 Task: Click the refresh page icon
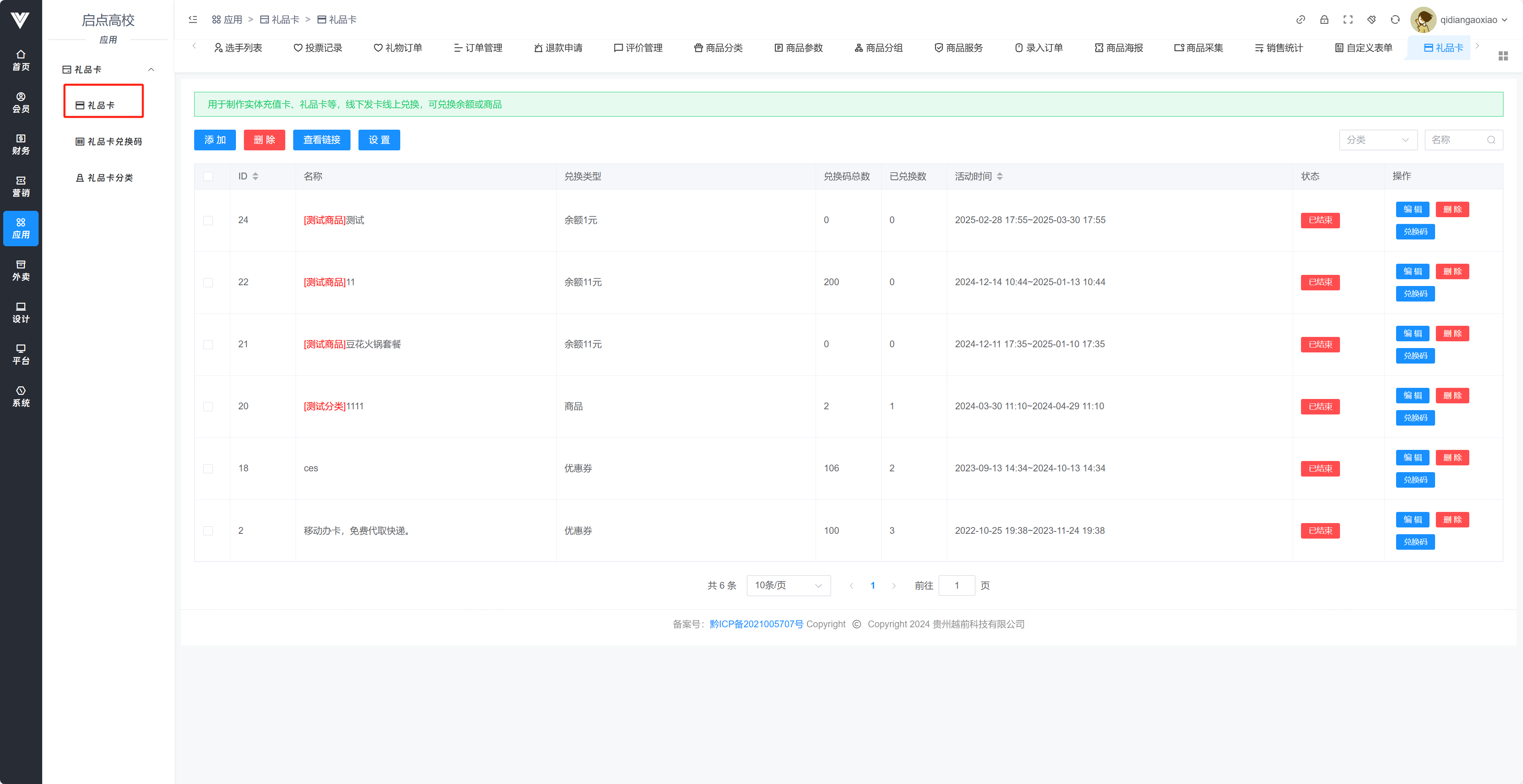(1395, 19)
